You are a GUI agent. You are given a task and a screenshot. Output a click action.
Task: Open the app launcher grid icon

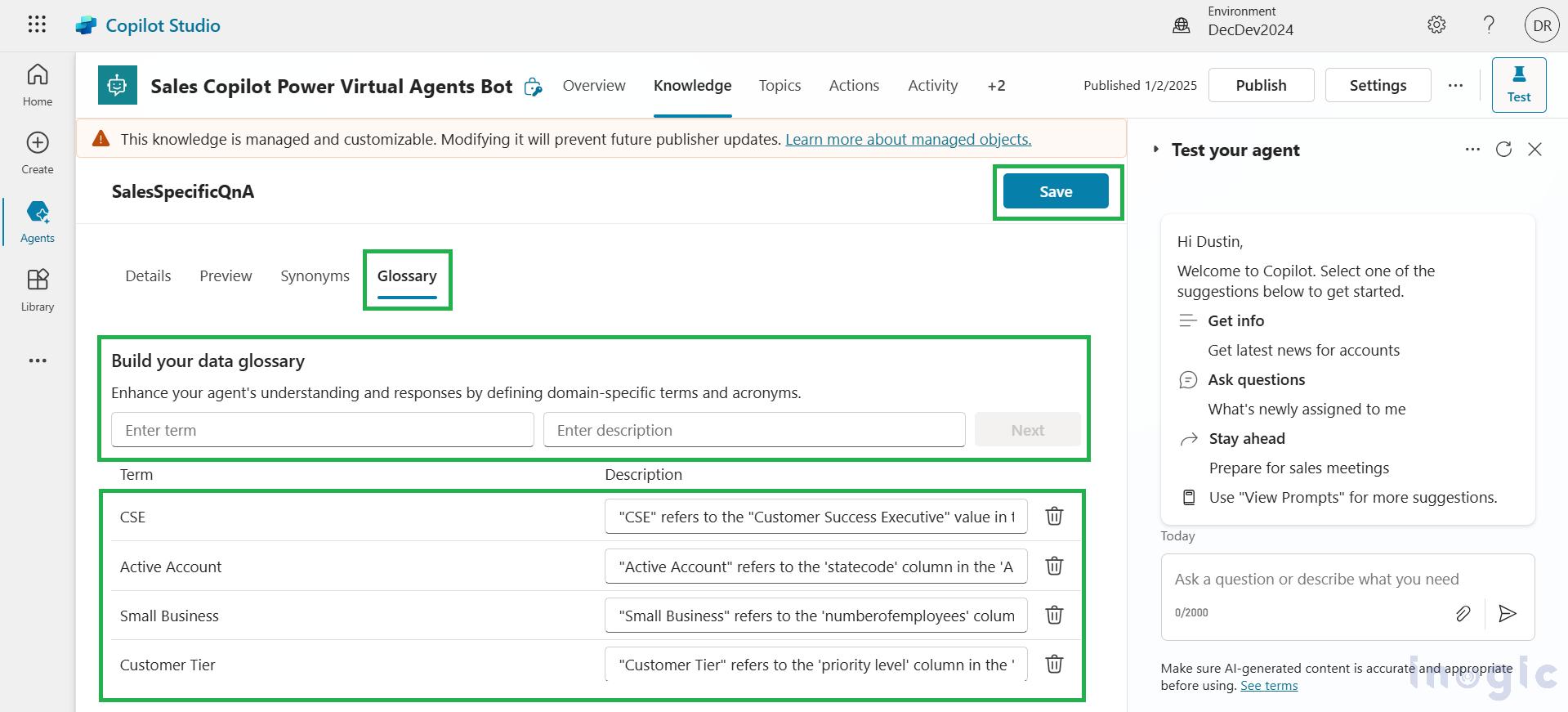[x=37, y=25]
